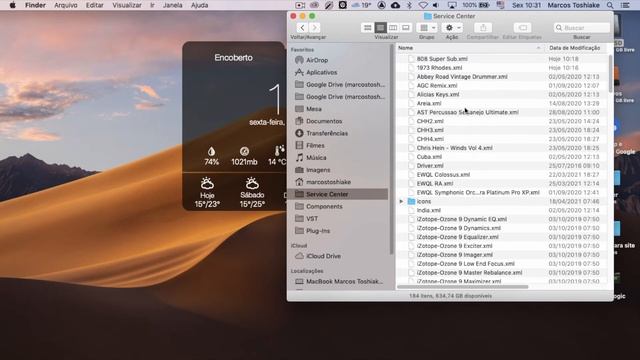Viewport: 640px width, 360px height.
Task: Open the Ir menu
Action: pos(152,5)
